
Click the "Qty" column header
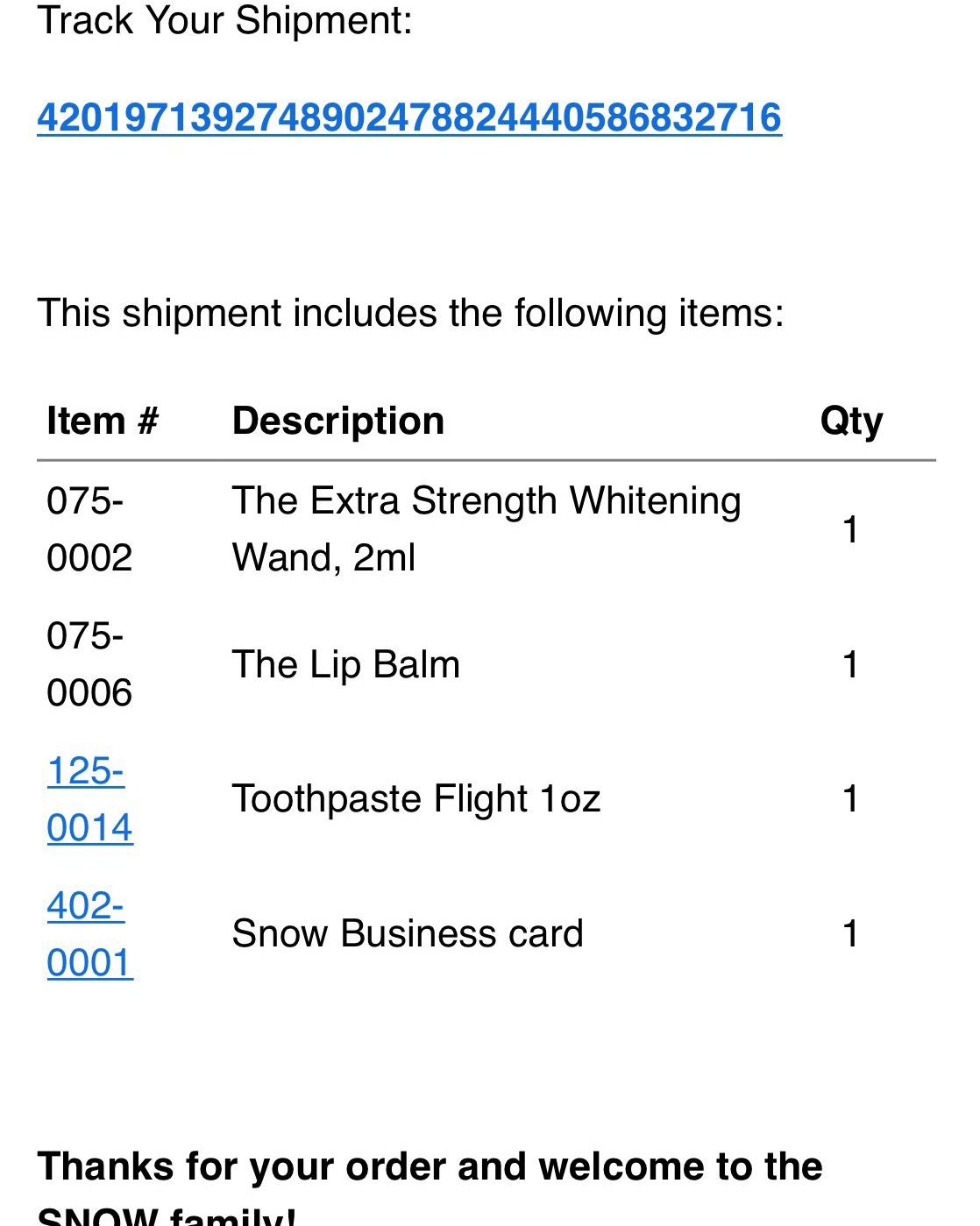click(x=850, y=422)
